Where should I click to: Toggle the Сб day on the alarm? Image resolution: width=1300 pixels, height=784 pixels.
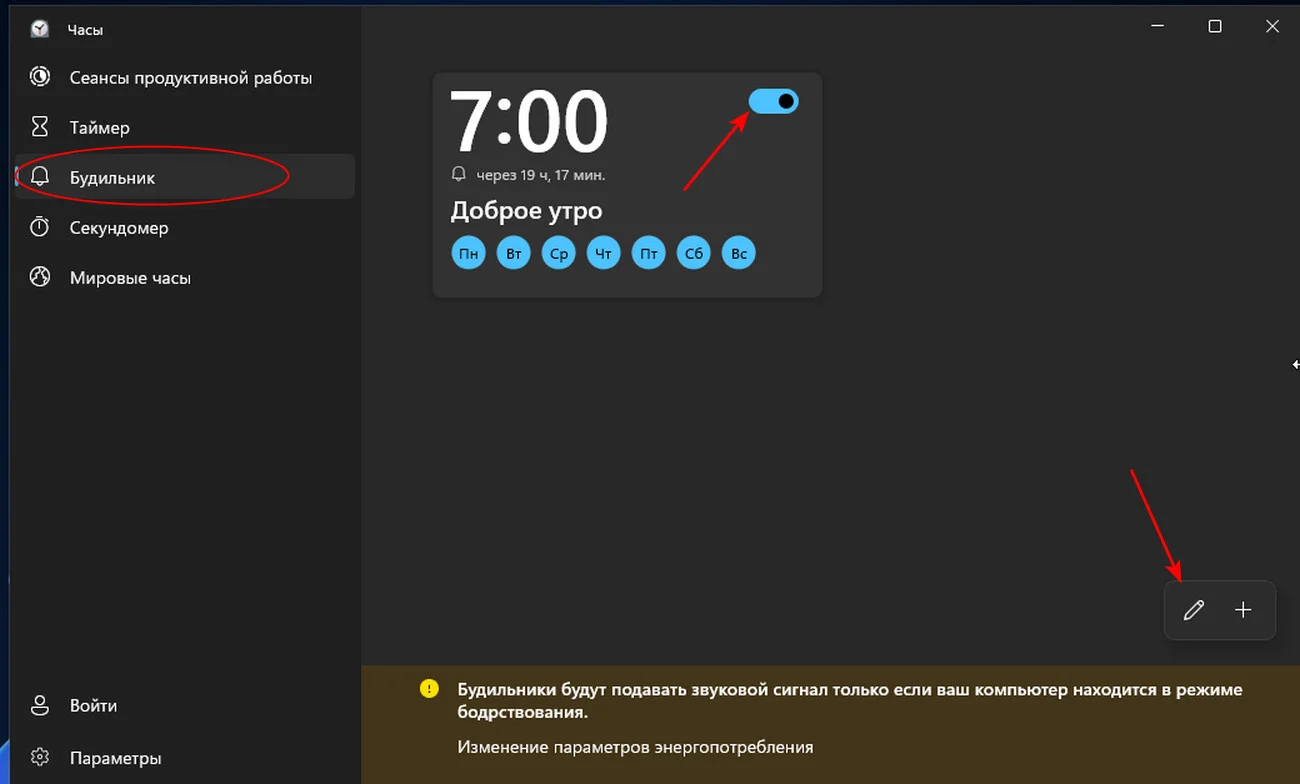coord(694,253)
